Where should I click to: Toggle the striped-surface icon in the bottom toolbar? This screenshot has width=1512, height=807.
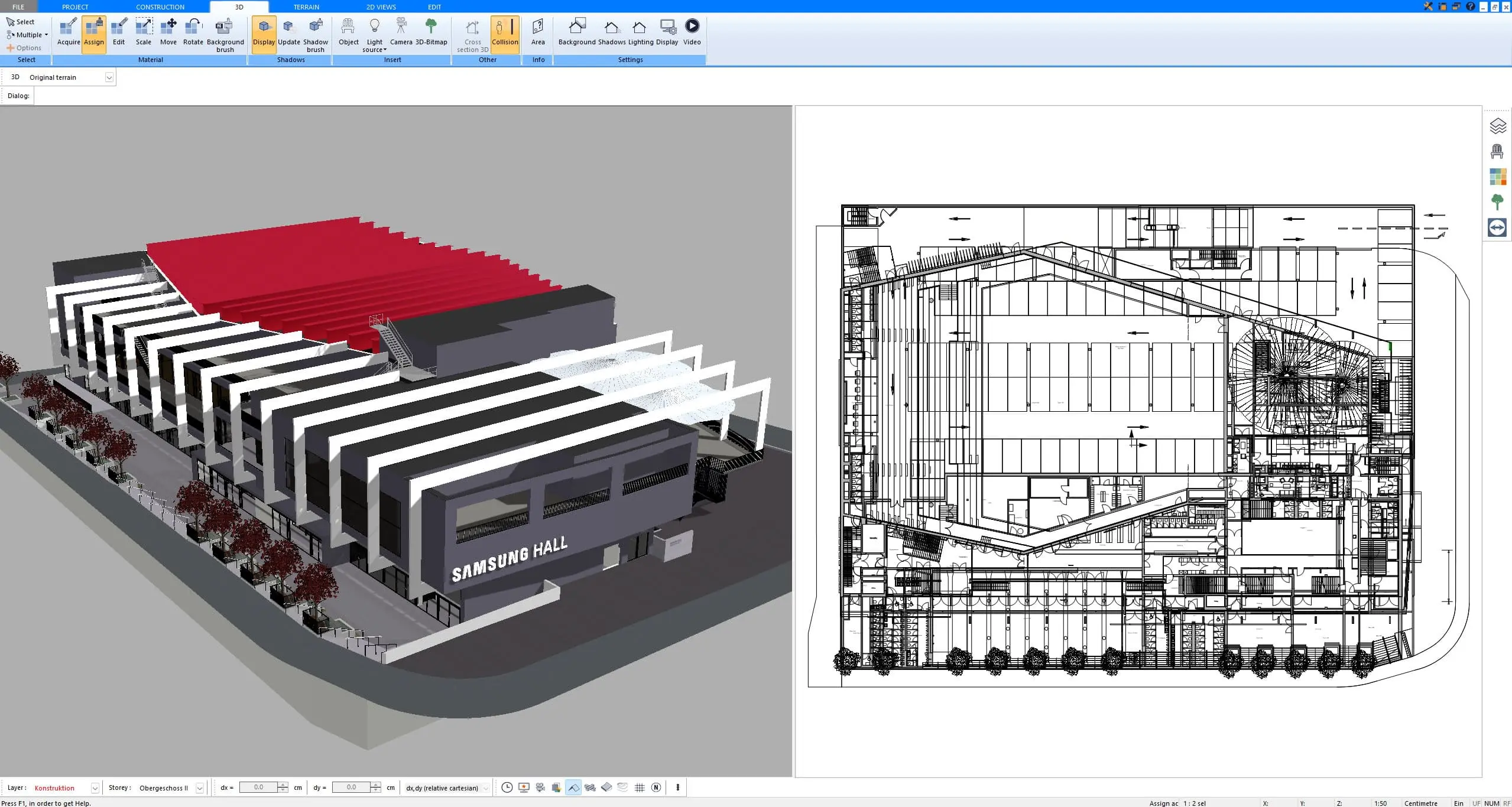(x=590, y=788)
